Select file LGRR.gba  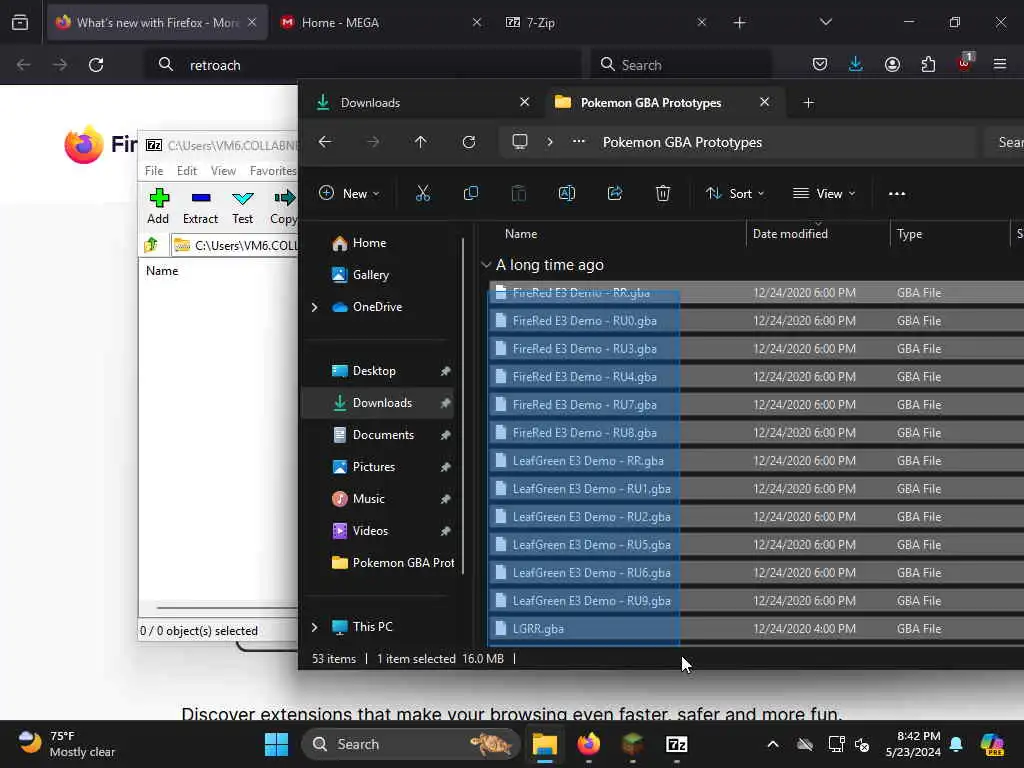pyautogui.click(x=757, y=629)
